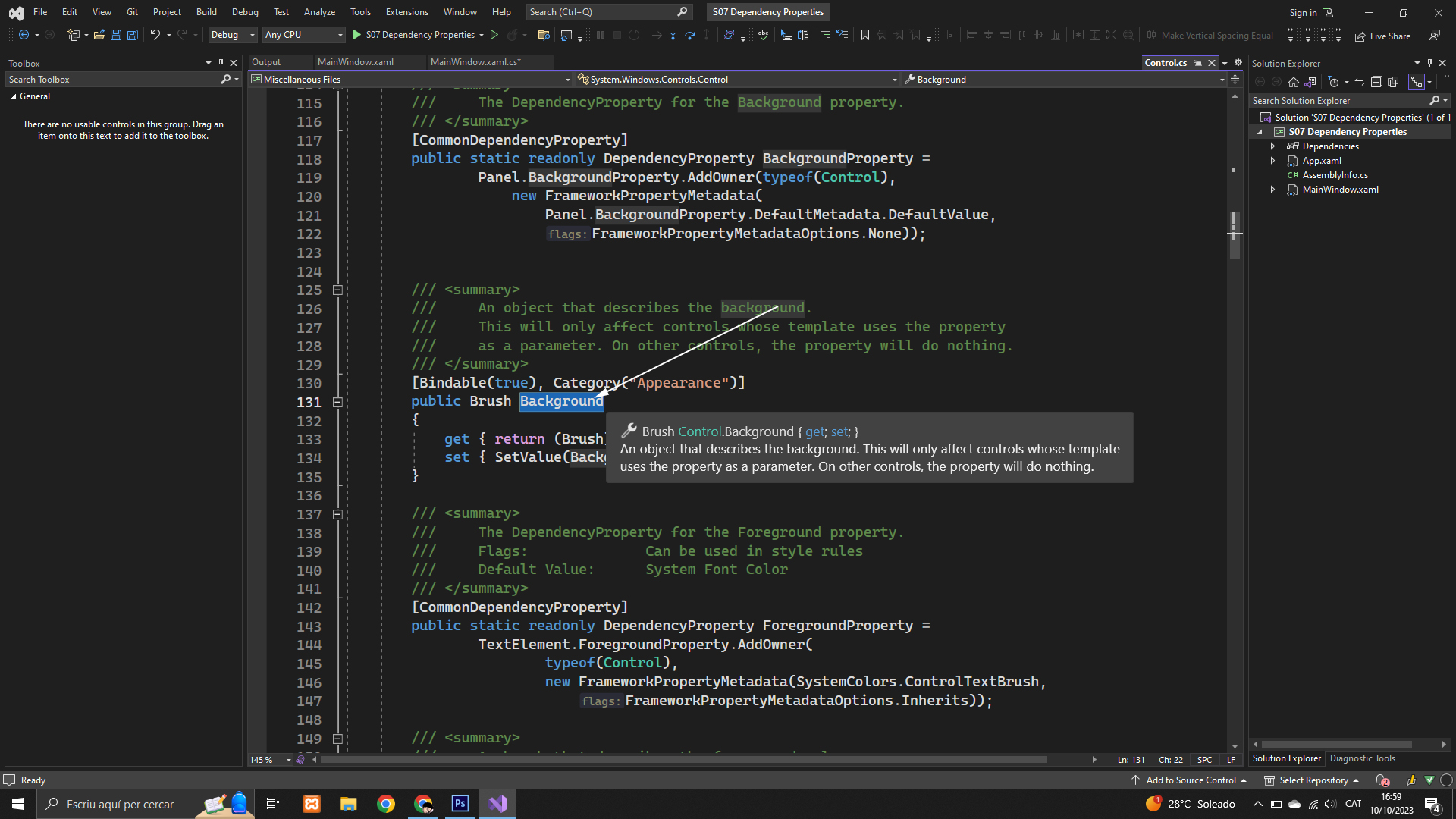1456x819 pixels.
Task: Click the Live Share button
Action: 1382,36
